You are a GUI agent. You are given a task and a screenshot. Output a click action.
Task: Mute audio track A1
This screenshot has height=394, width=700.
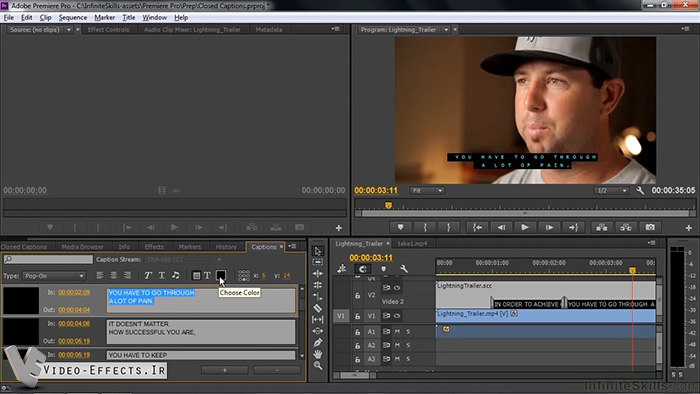coord(397,332)
